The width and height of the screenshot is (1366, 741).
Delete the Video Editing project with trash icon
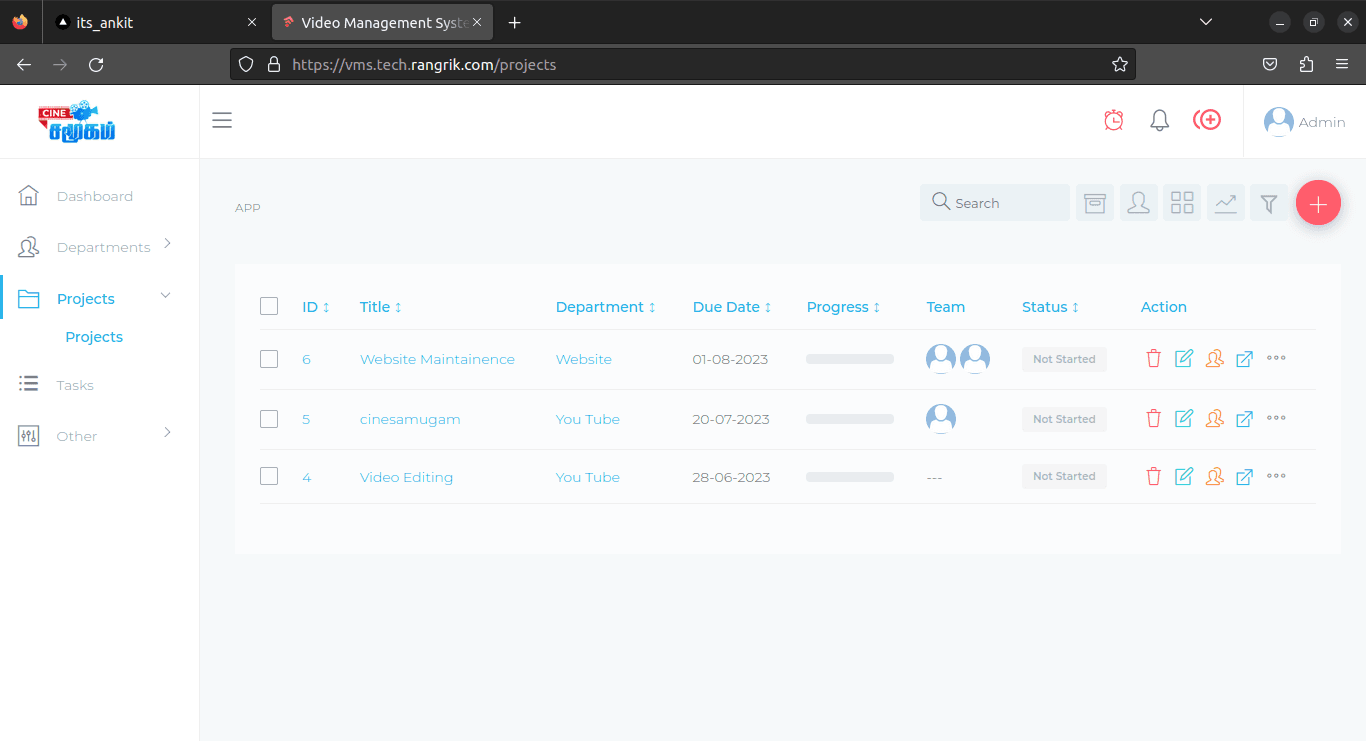(x=1154, y=476)
